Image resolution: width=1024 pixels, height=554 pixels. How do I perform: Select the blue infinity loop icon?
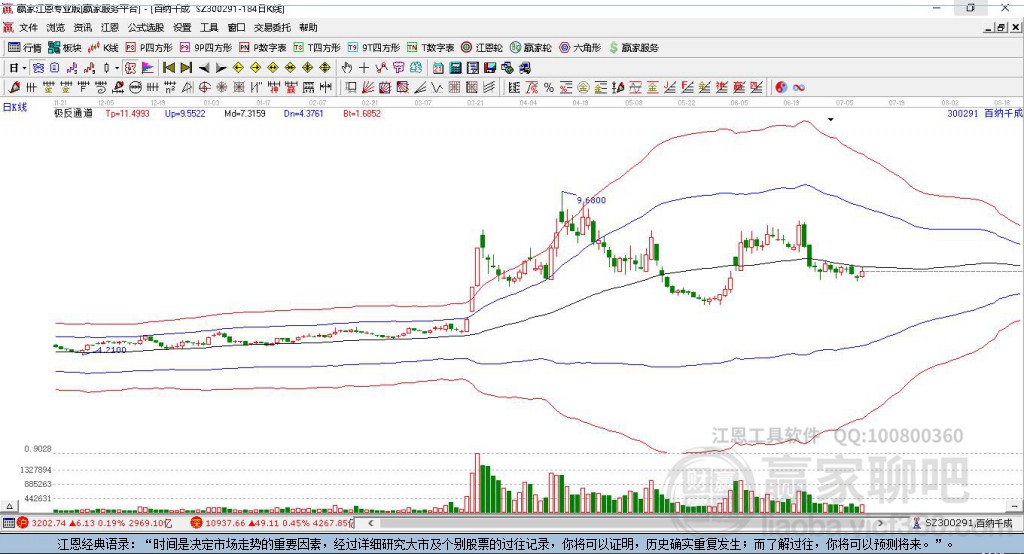799,88
